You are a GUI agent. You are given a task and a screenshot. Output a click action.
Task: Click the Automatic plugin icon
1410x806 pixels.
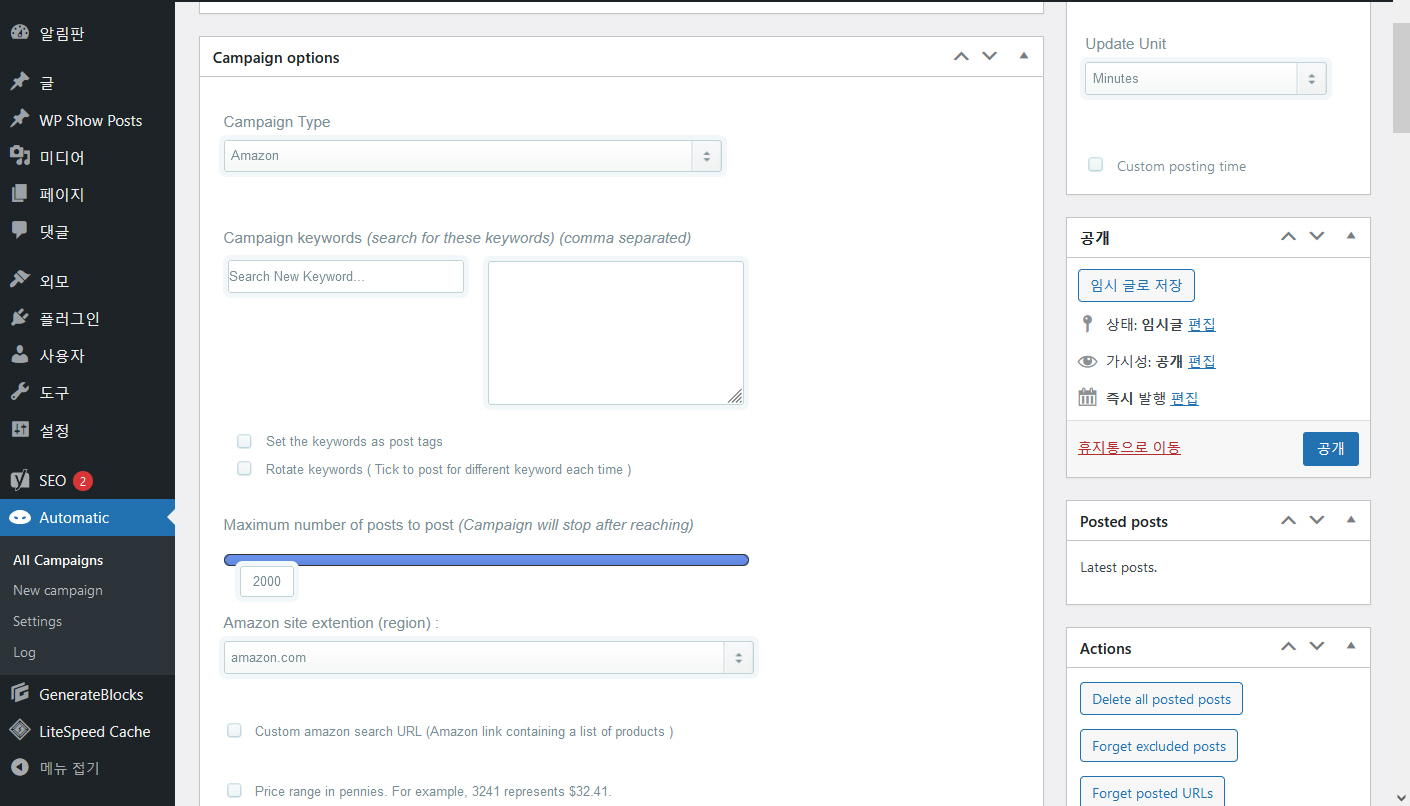19,517
